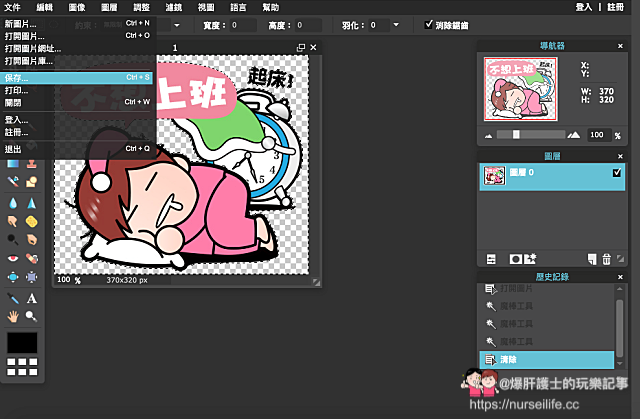Screen dimensions: 640x419
Task: Add a layer mask
Action: tap(515, 259)
